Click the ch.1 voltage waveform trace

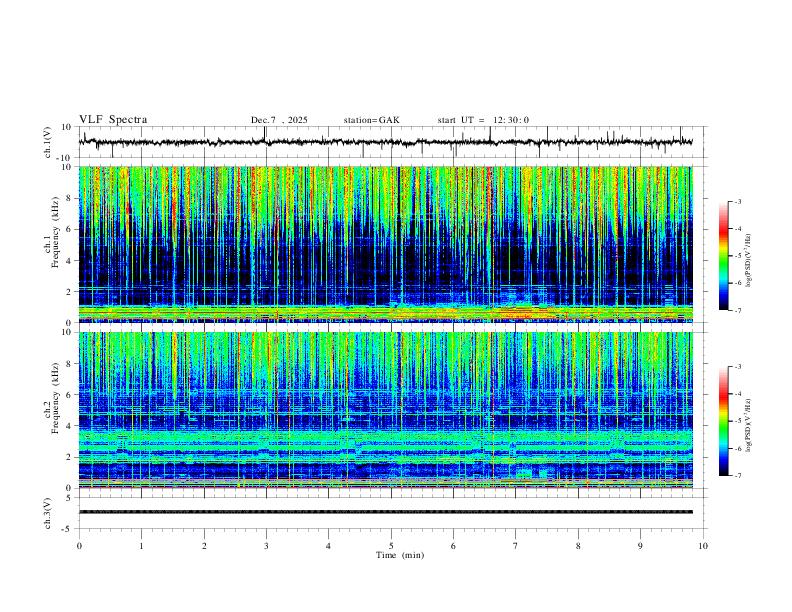point(386,142)
